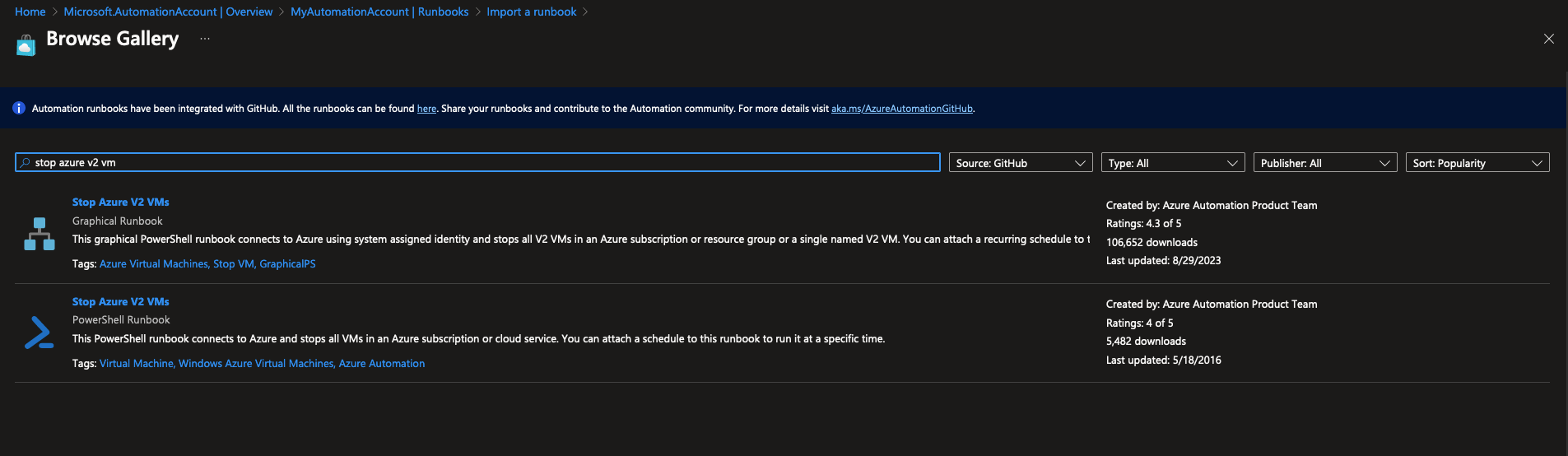Click the 'PowerShell Runbook' type label
1568x456 pixels.
coord(121,319)
